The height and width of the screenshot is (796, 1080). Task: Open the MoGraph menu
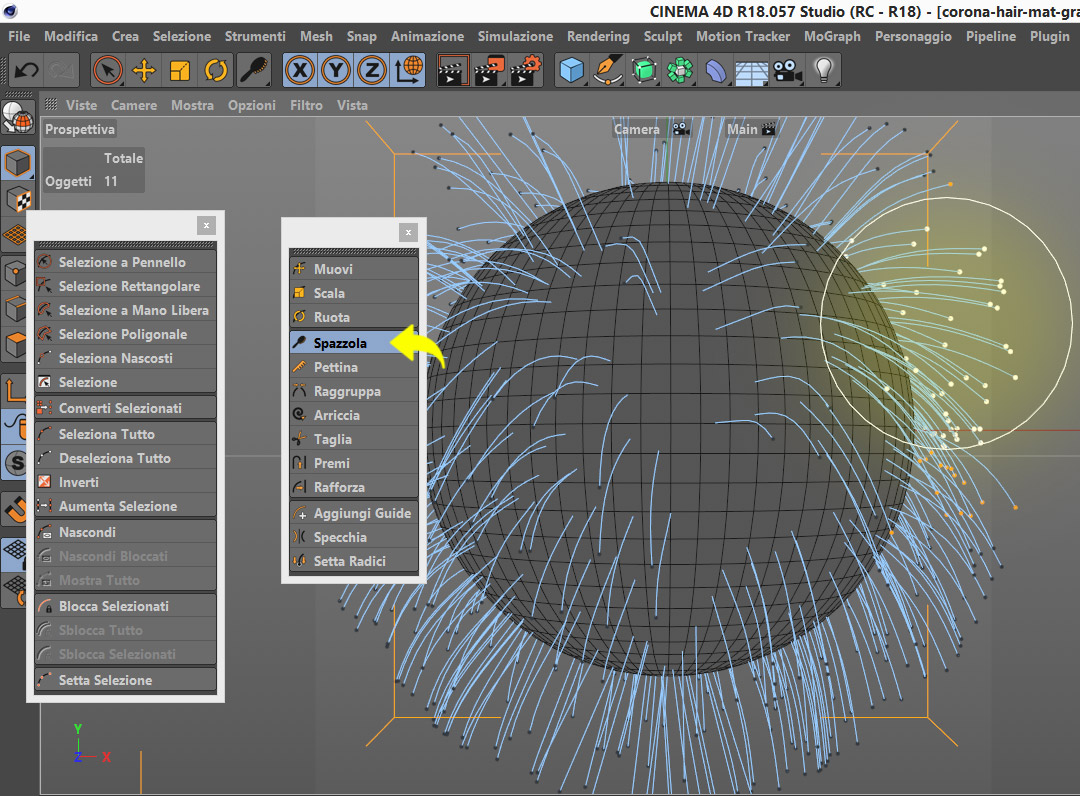click(x=832, y=36)
